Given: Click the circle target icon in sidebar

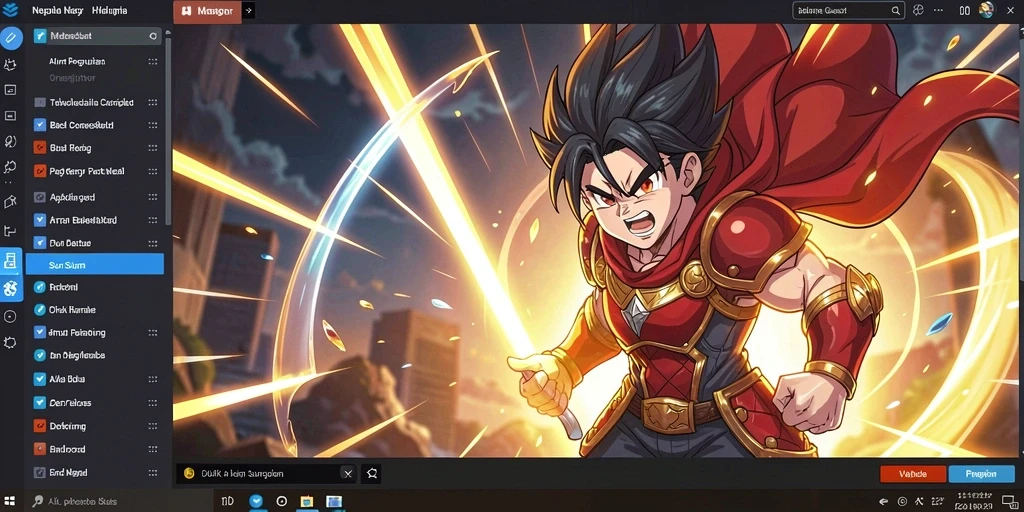Looking at the screenshot, I should pyautogui.click(x=10, y=317).
